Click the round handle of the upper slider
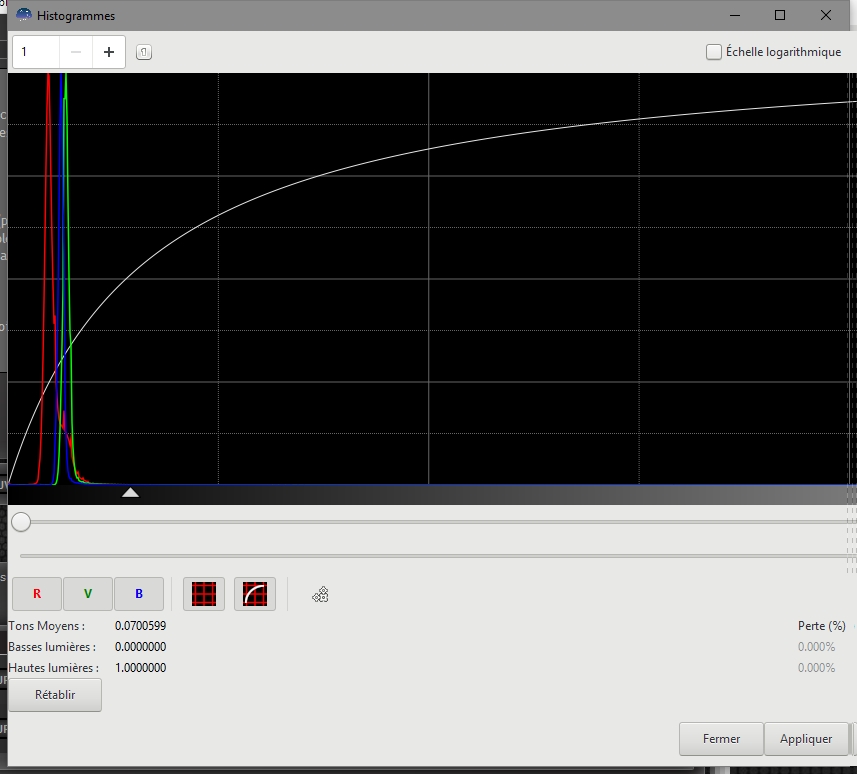This screenshot has height=774, width=857. [x=21, y=521]
